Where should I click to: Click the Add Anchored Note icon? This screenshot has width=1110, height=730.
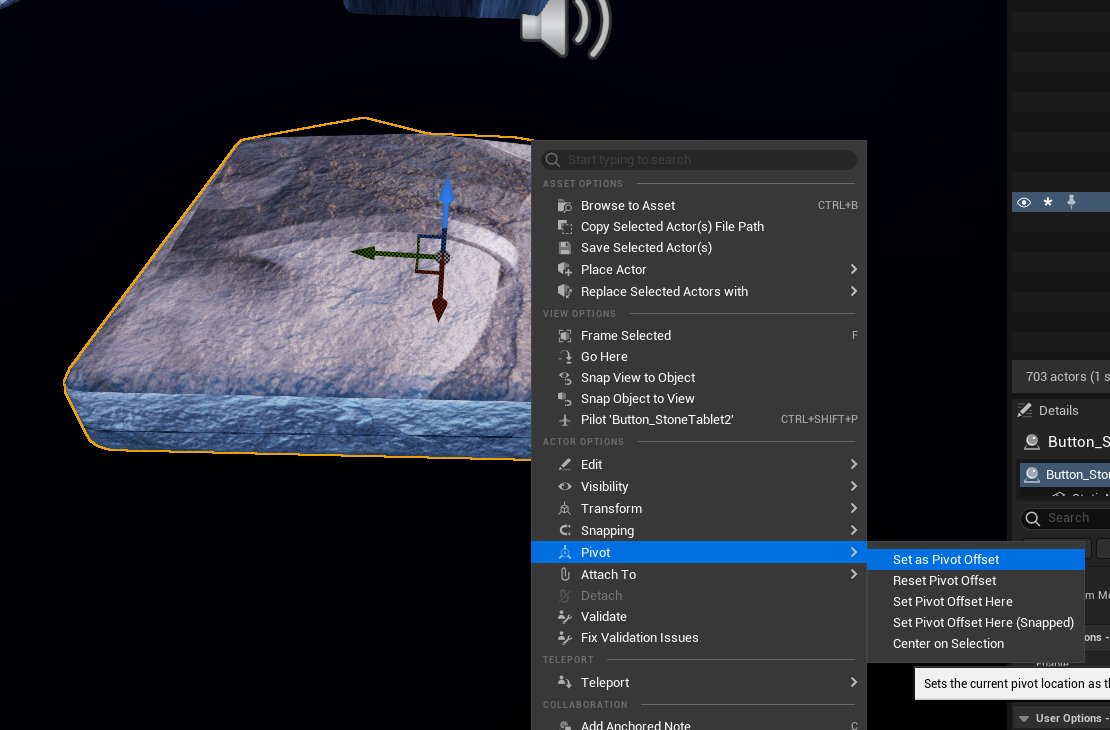coord(564,725)
